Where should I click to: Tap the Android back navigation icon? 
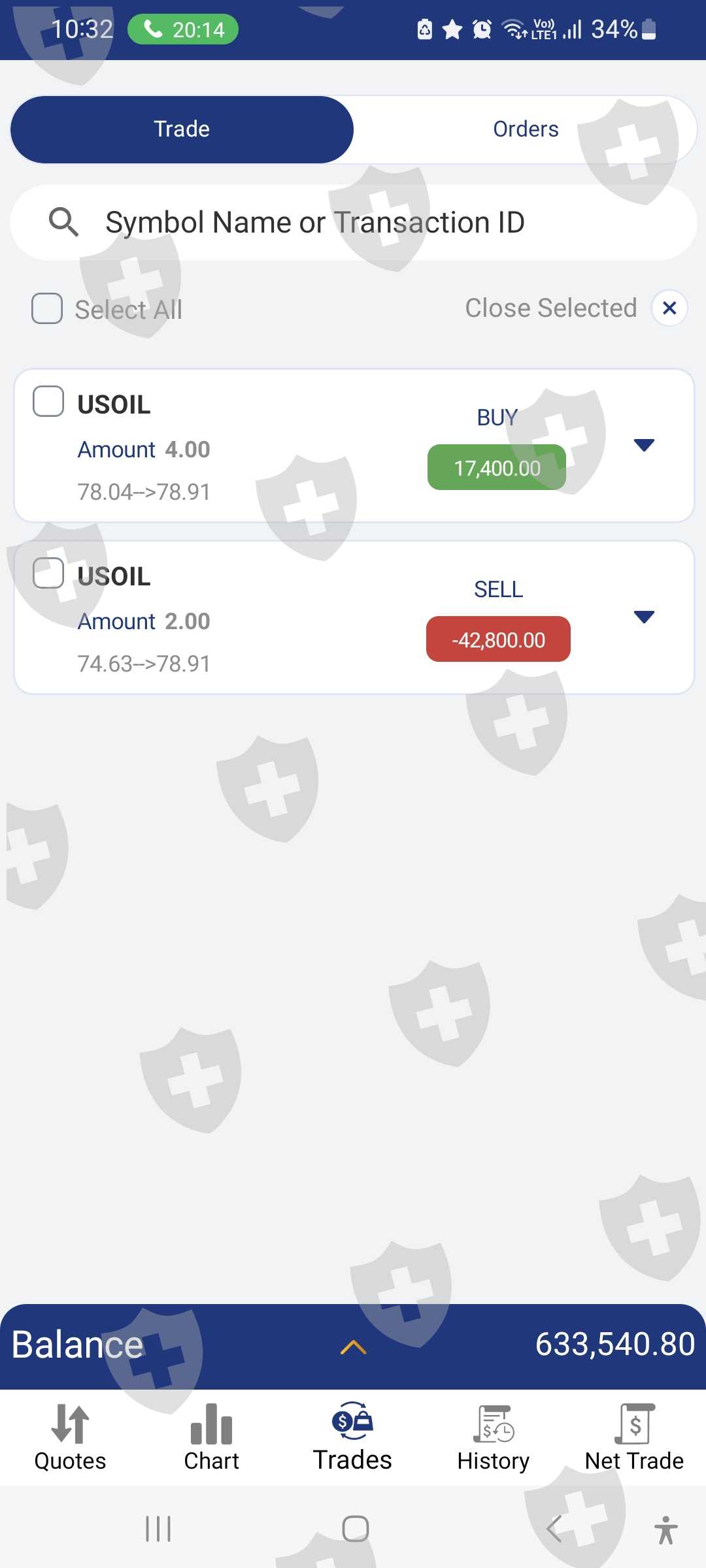[554, 1529]
